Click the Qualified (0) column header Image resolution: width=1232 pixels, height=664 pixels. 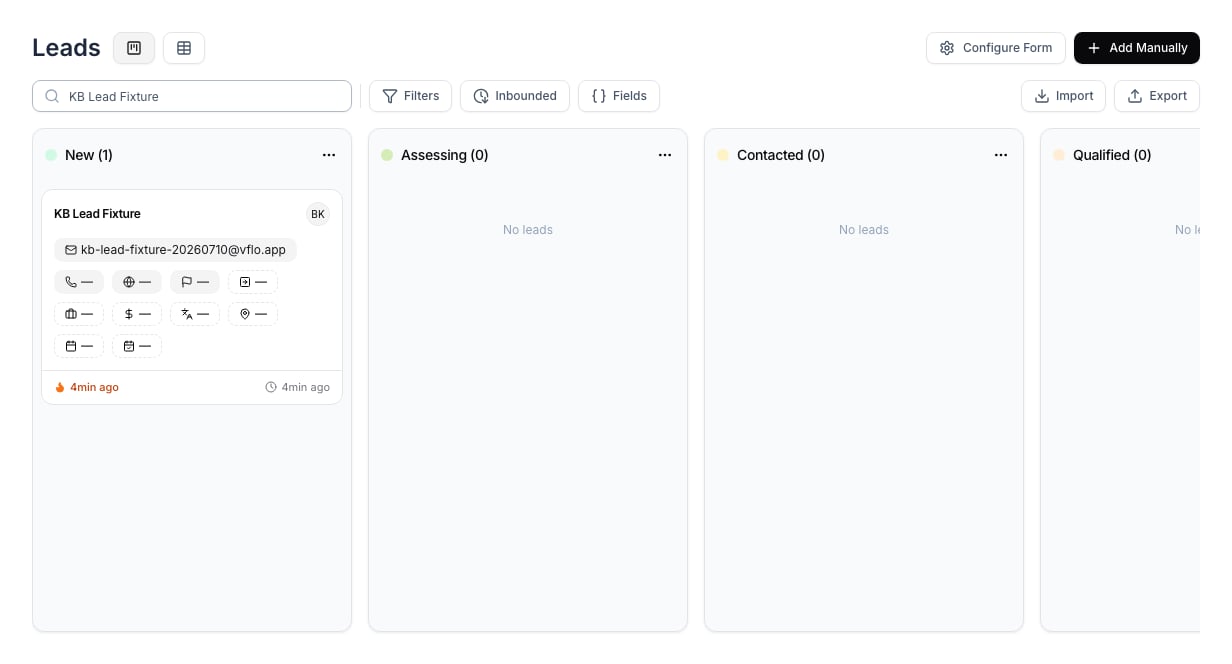[1112, 155]
